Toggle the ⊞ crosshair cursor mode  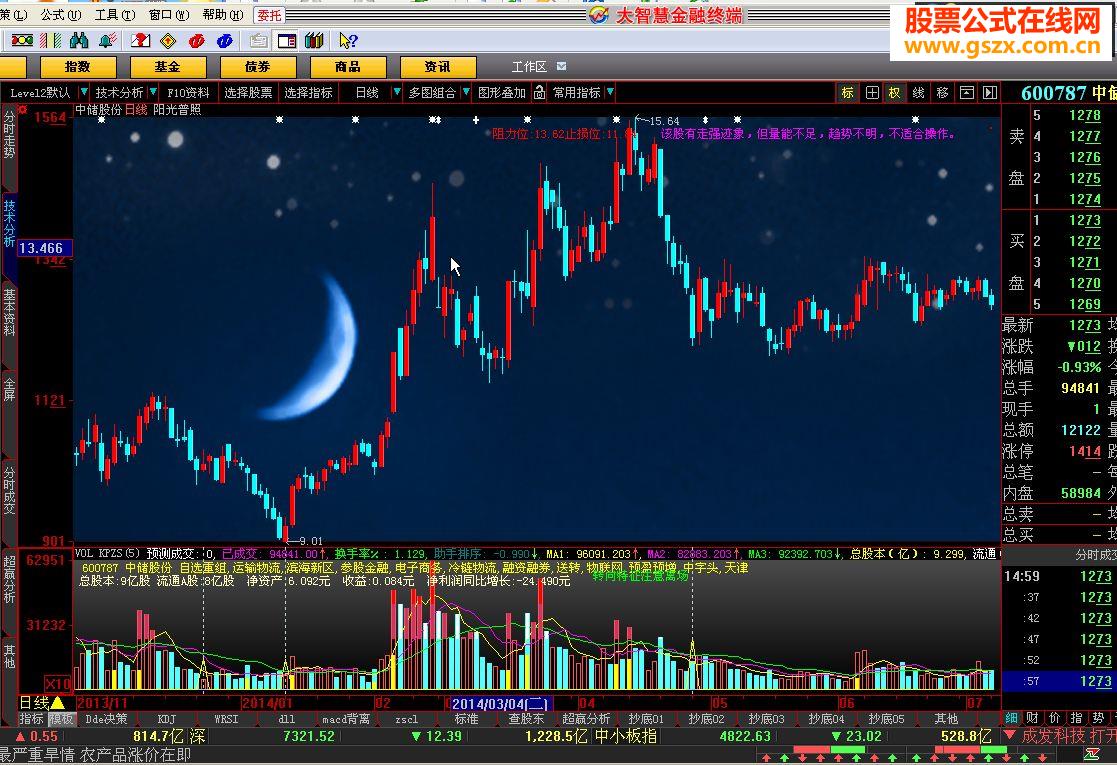871,92
